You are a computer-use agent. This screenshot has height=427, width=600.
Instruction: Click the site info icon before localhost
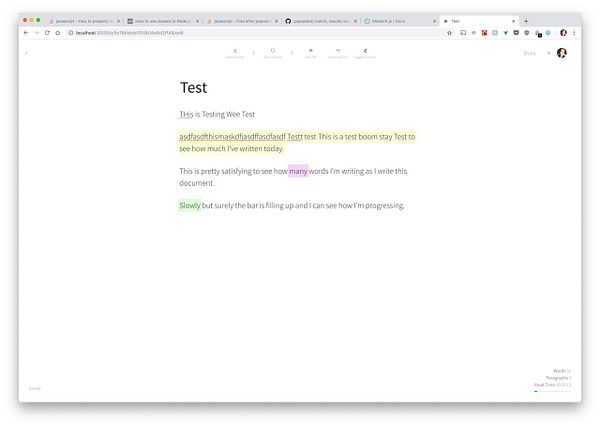[71, 33]
